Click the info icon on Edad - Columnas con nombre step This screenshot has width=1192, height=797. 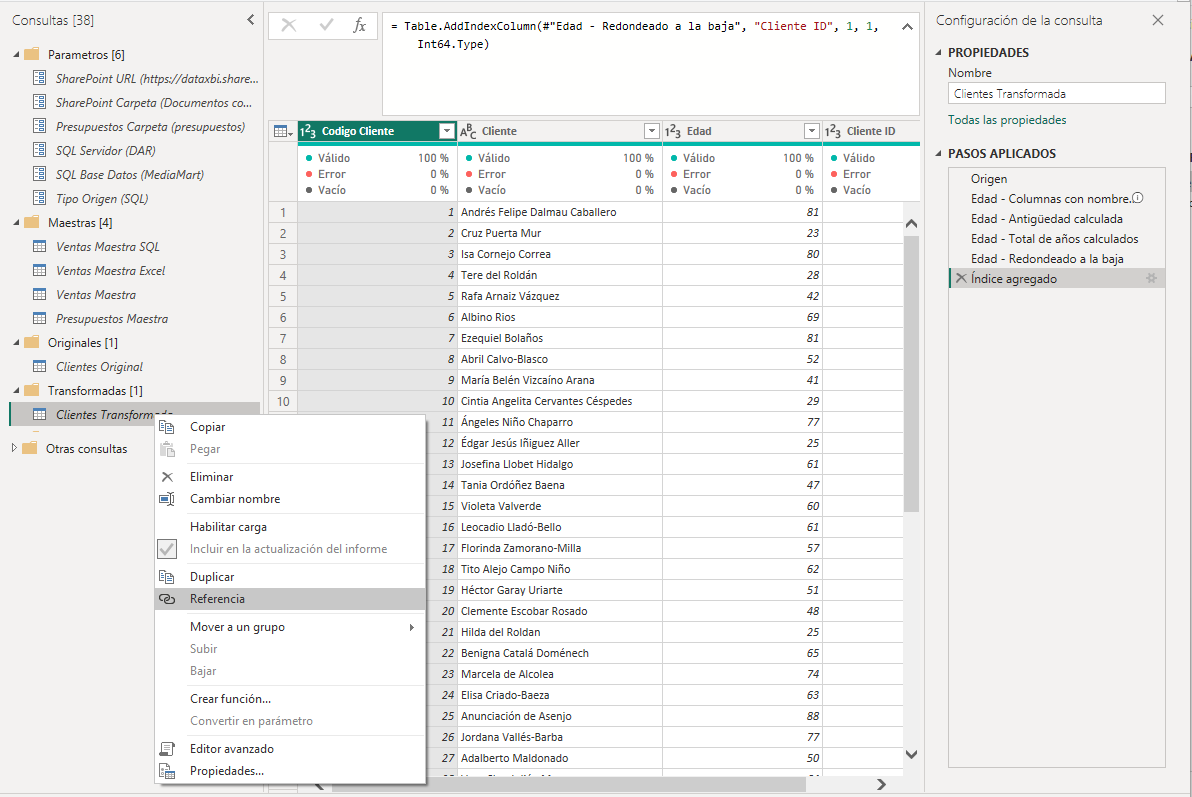coord(1137,198)
